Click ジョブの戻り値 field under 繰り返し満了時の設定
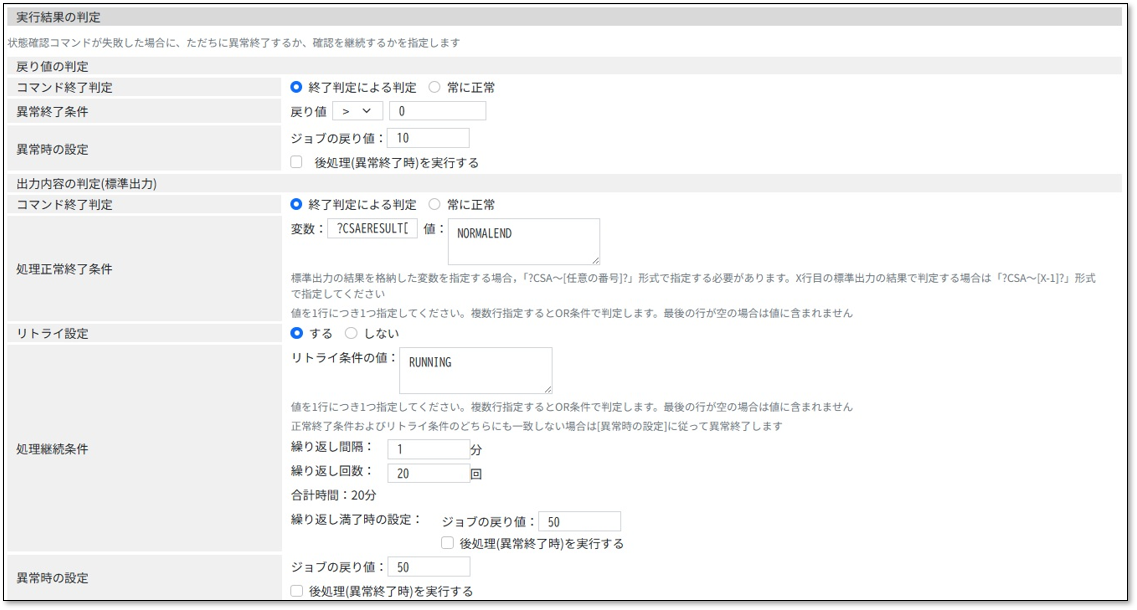 click(x=579, y=521)
